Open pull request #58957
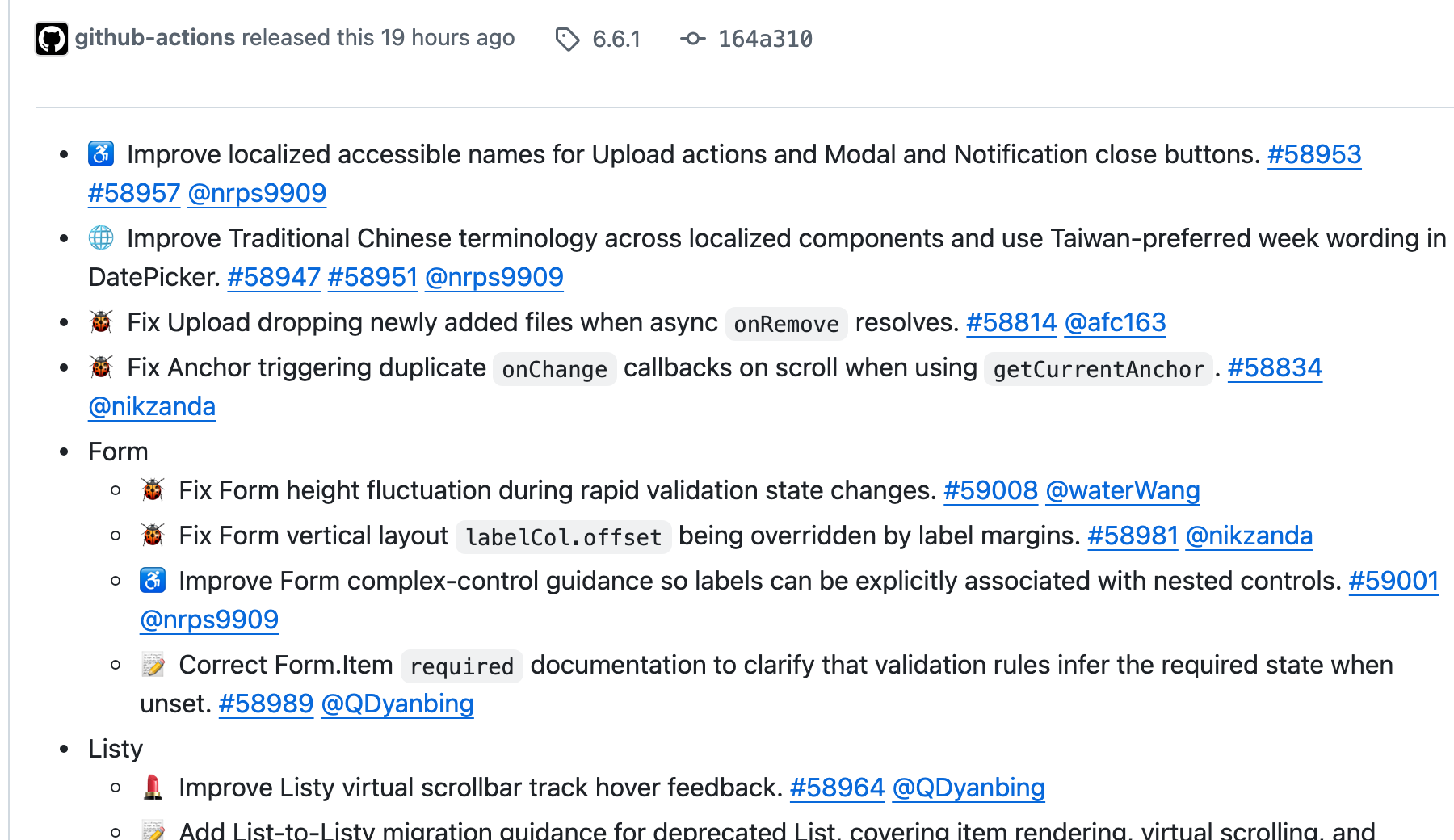 [x=134, y=193]
